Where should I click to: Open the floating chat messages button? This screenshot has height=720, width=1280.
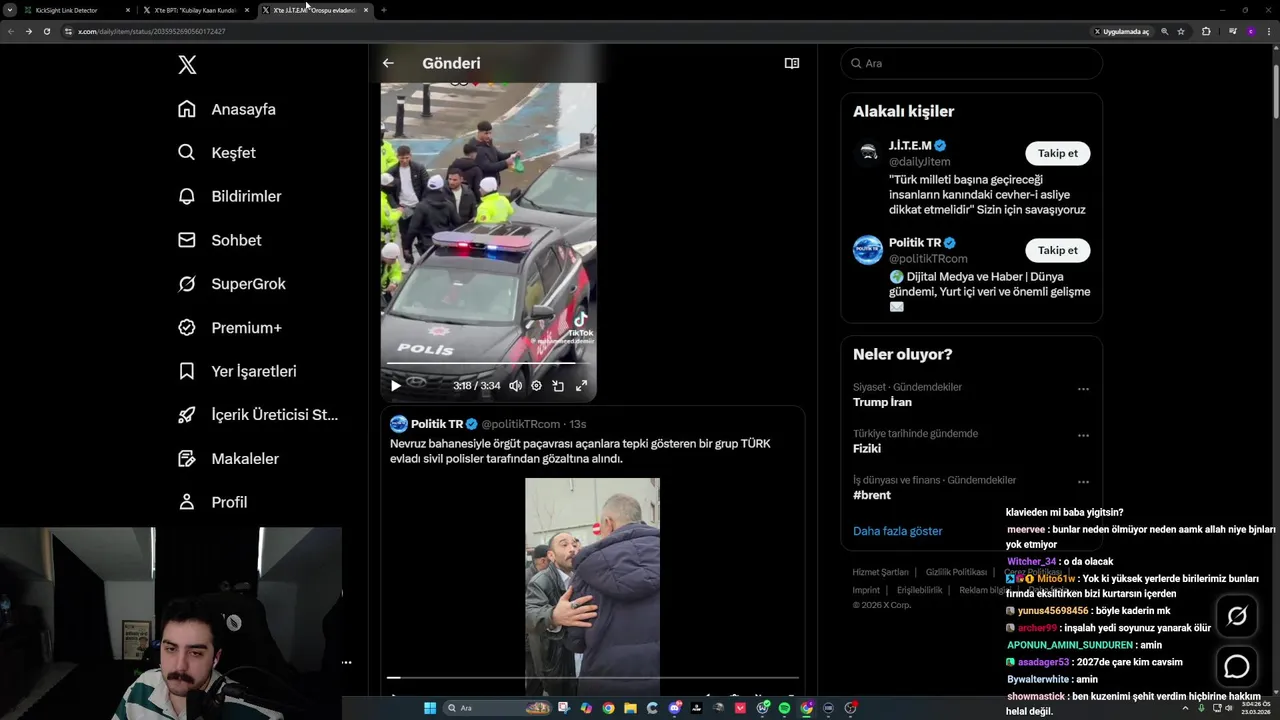(1237, 666)
